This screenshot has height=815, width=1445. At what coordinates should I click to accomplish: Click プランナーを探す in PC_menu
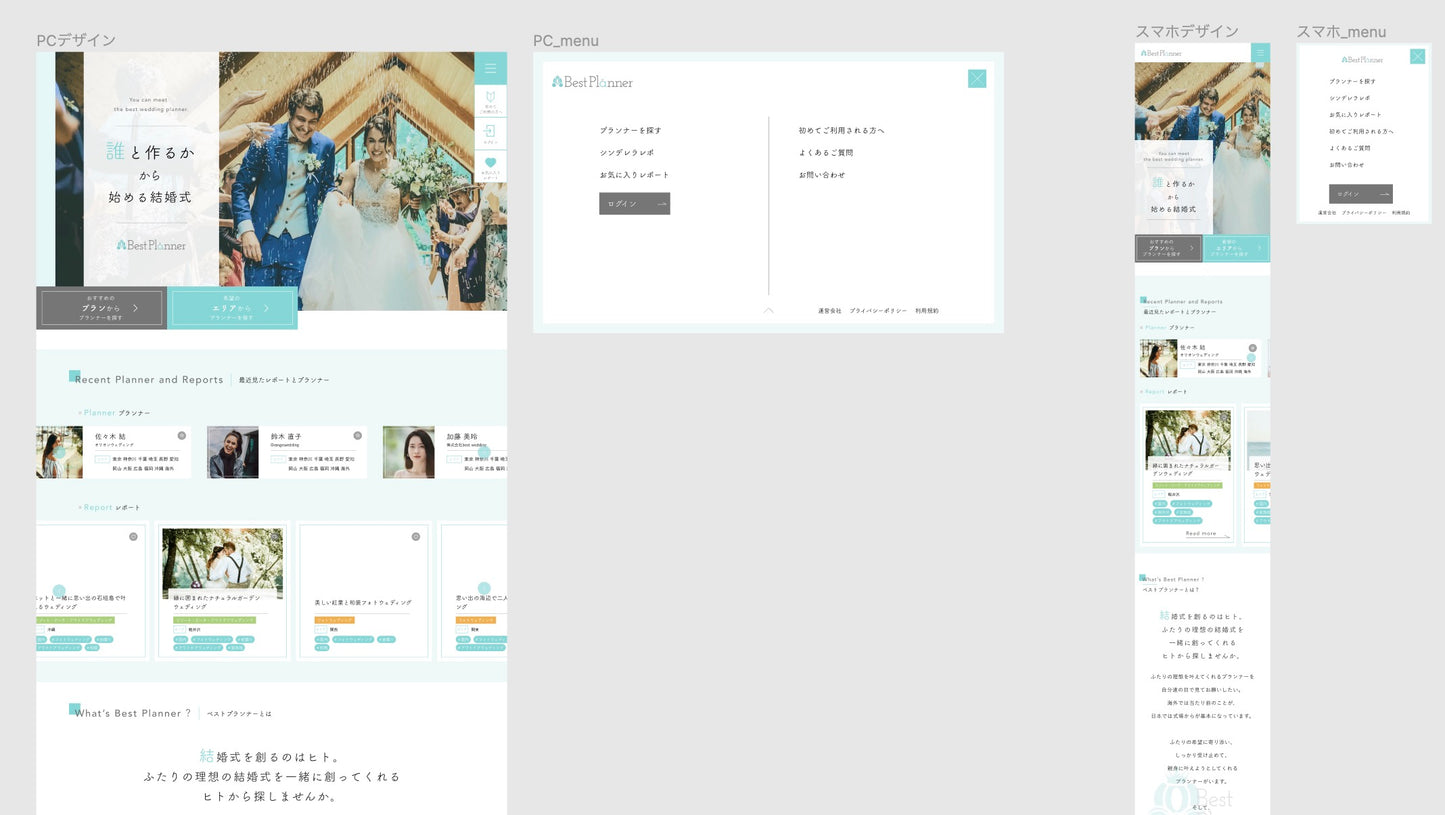click(630, 131)
